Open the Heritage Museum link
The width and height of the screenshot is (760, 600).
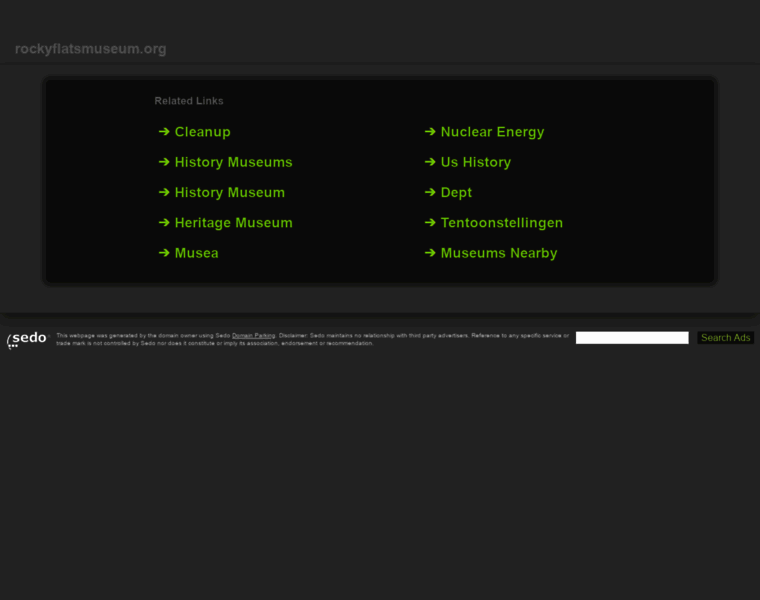[x=234, y=222]
